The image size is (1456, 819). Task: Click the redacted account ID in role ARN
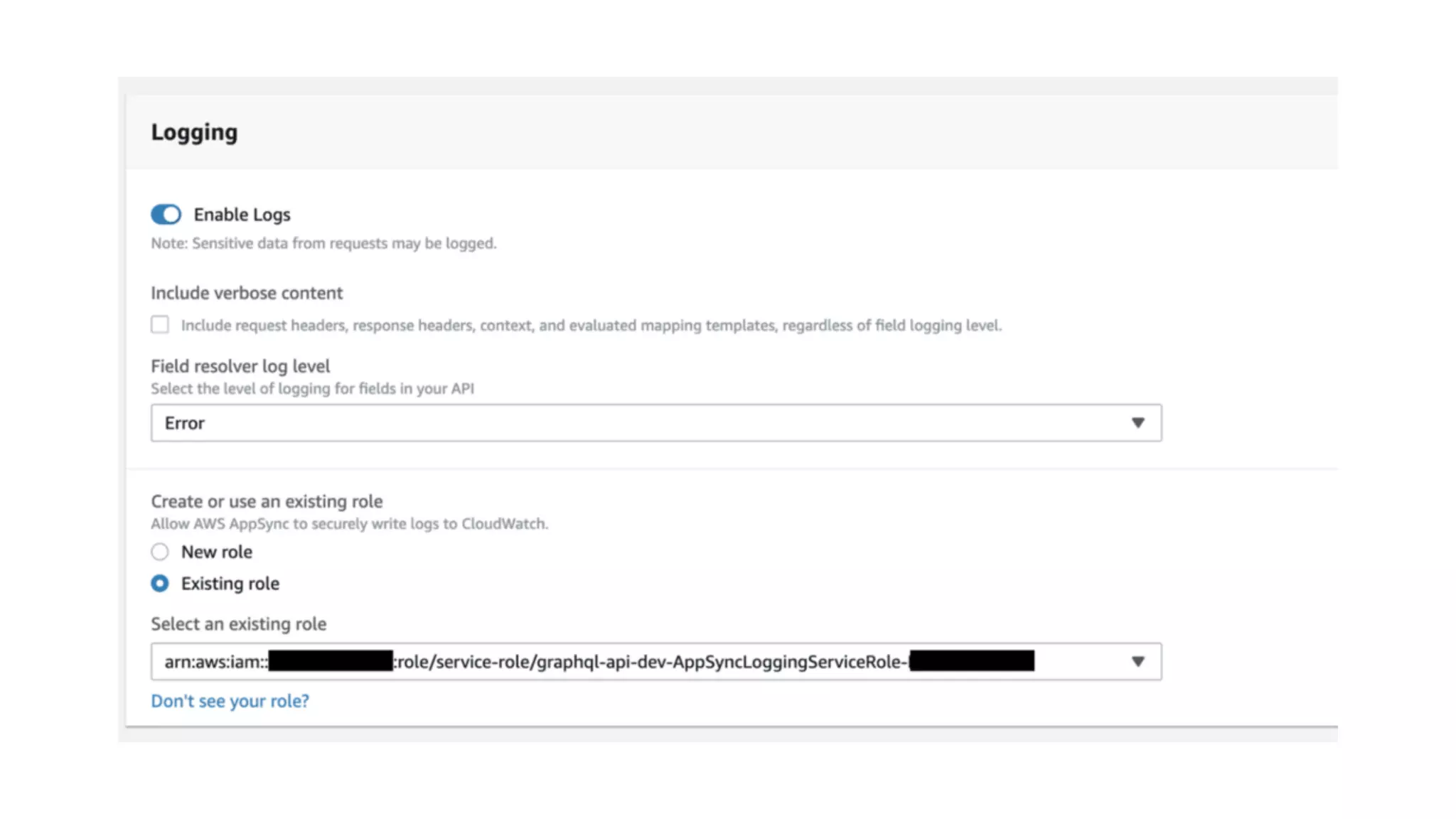331,661
